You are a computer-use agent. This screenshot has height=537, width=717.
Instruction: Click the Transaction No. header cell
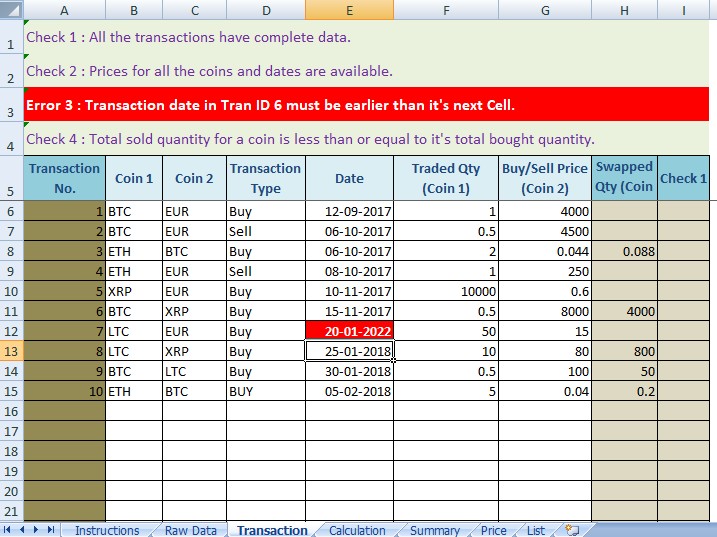point(64,178)
